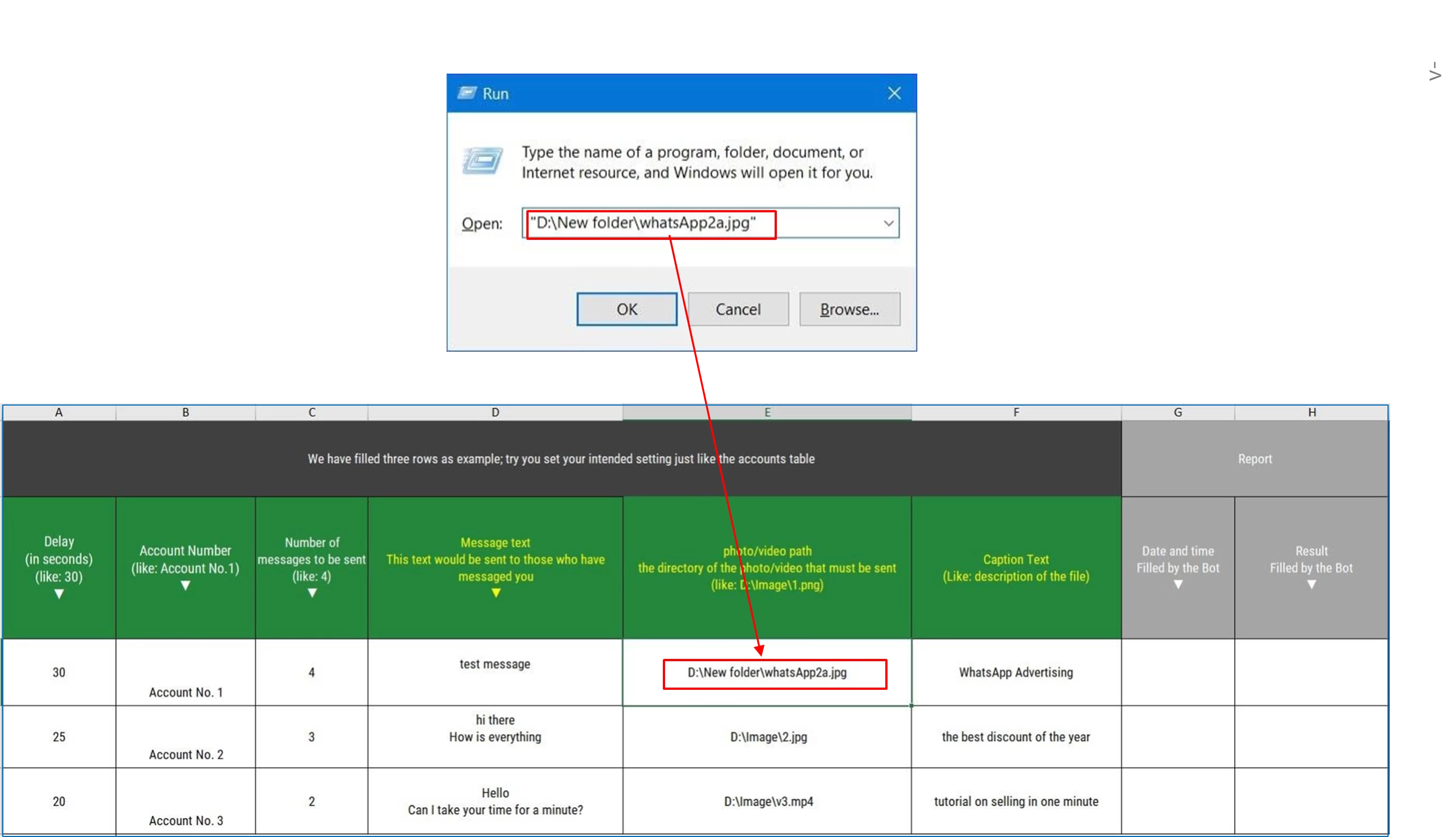Select column E header
Screen dimensions: 1456x837
coord(767,412)
